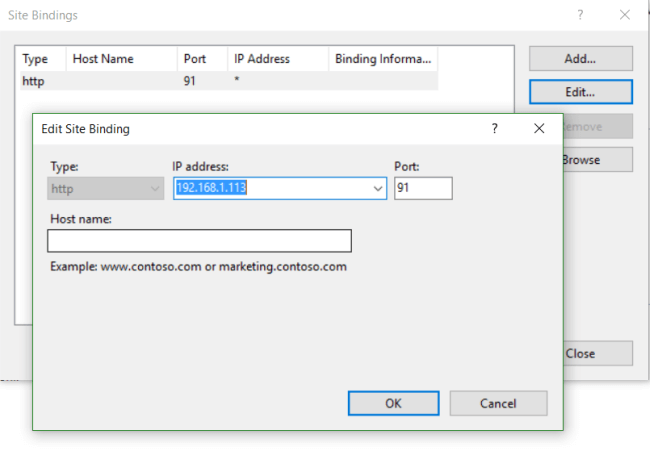The image size is (650, 455).
Task: Click the Browse button
Action: (x=590, y=160)
